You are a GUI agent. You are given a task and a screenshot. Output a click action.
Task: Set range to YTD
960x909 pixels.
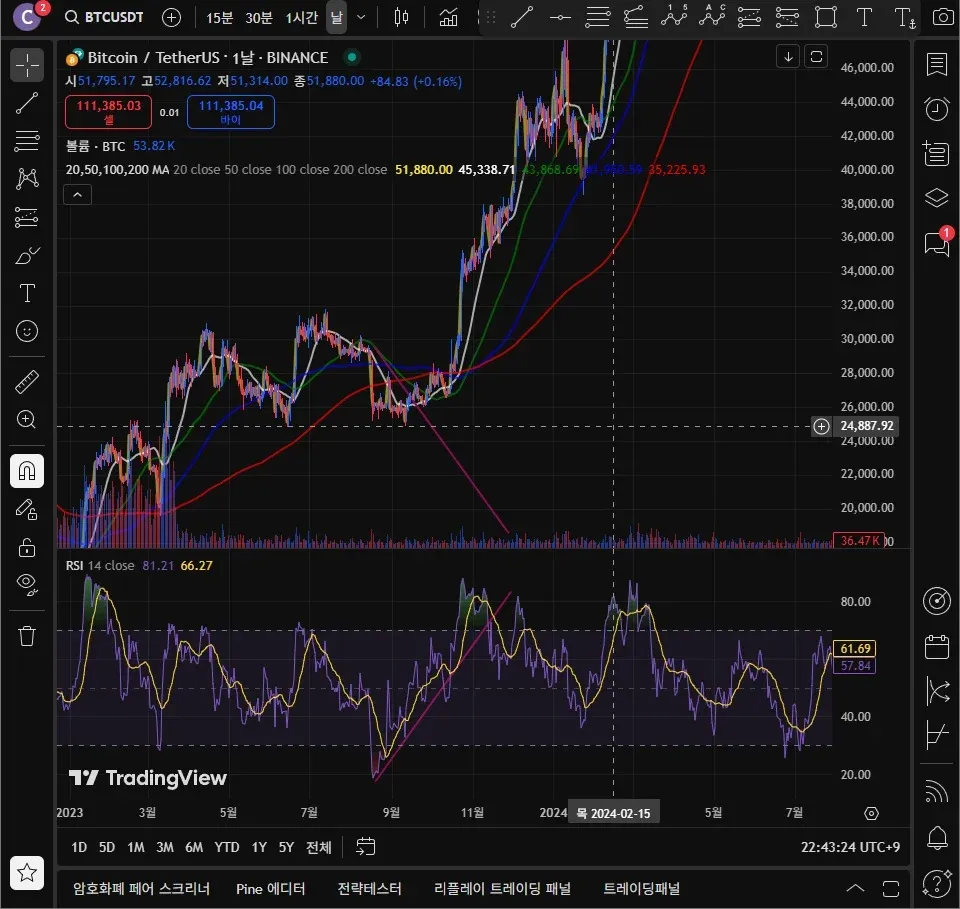click(227, 847)
